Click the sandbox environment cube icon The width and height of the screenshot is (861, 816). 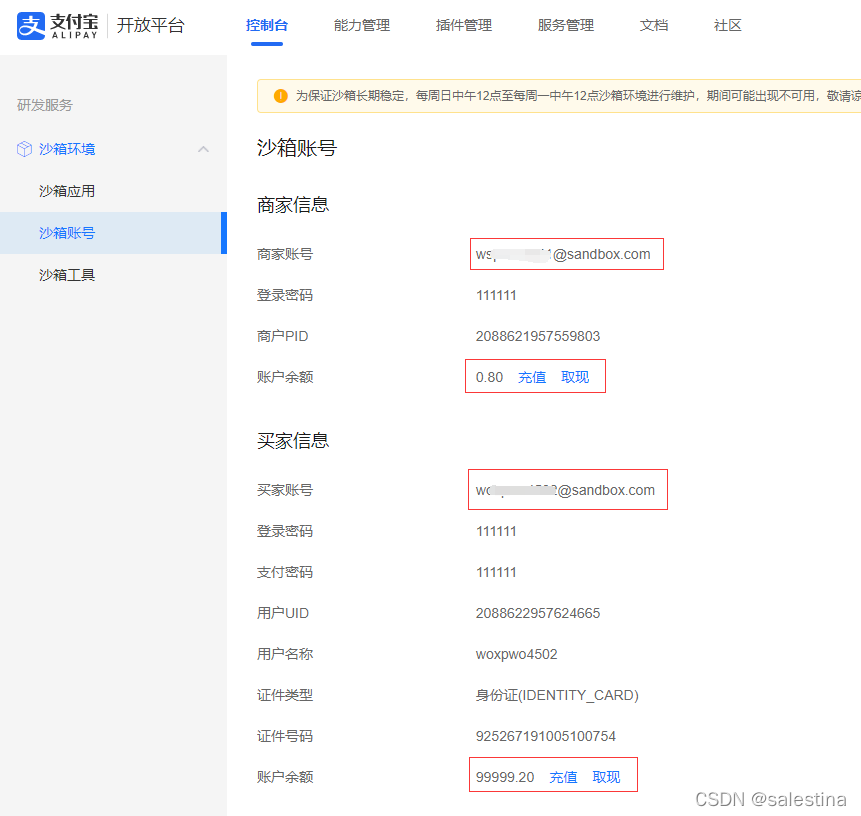[x=24, y=149]
